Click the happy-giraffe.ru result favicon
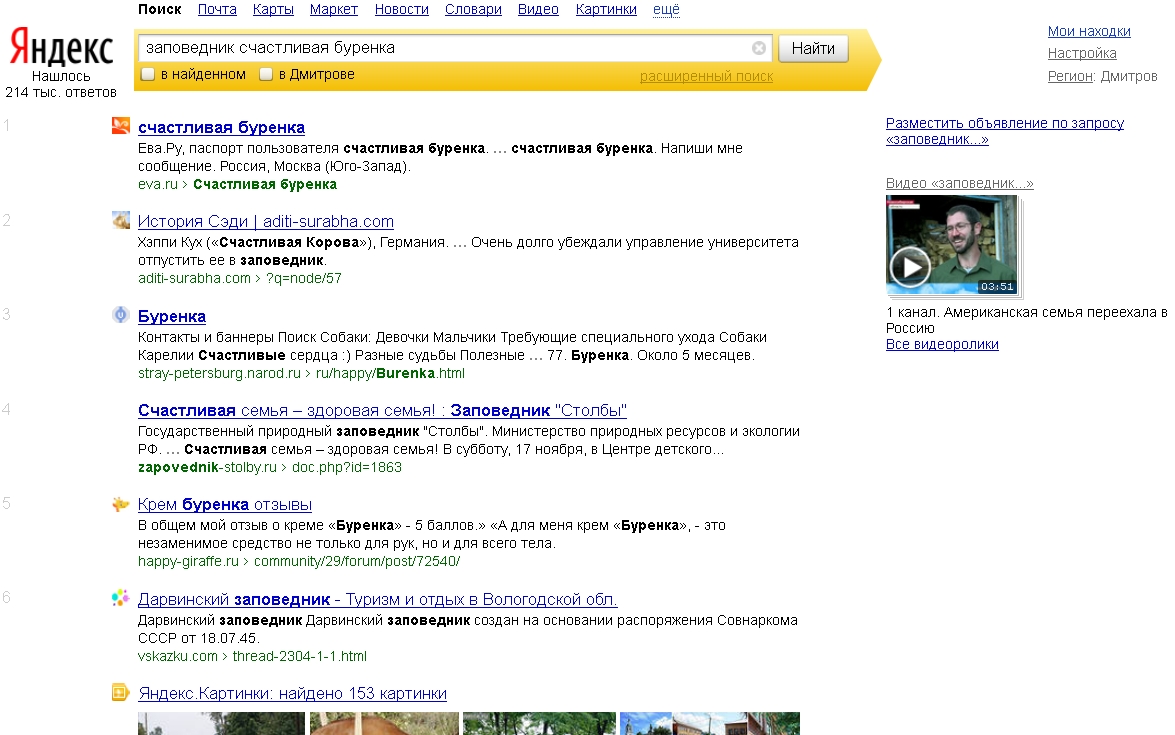 point(120,504)
